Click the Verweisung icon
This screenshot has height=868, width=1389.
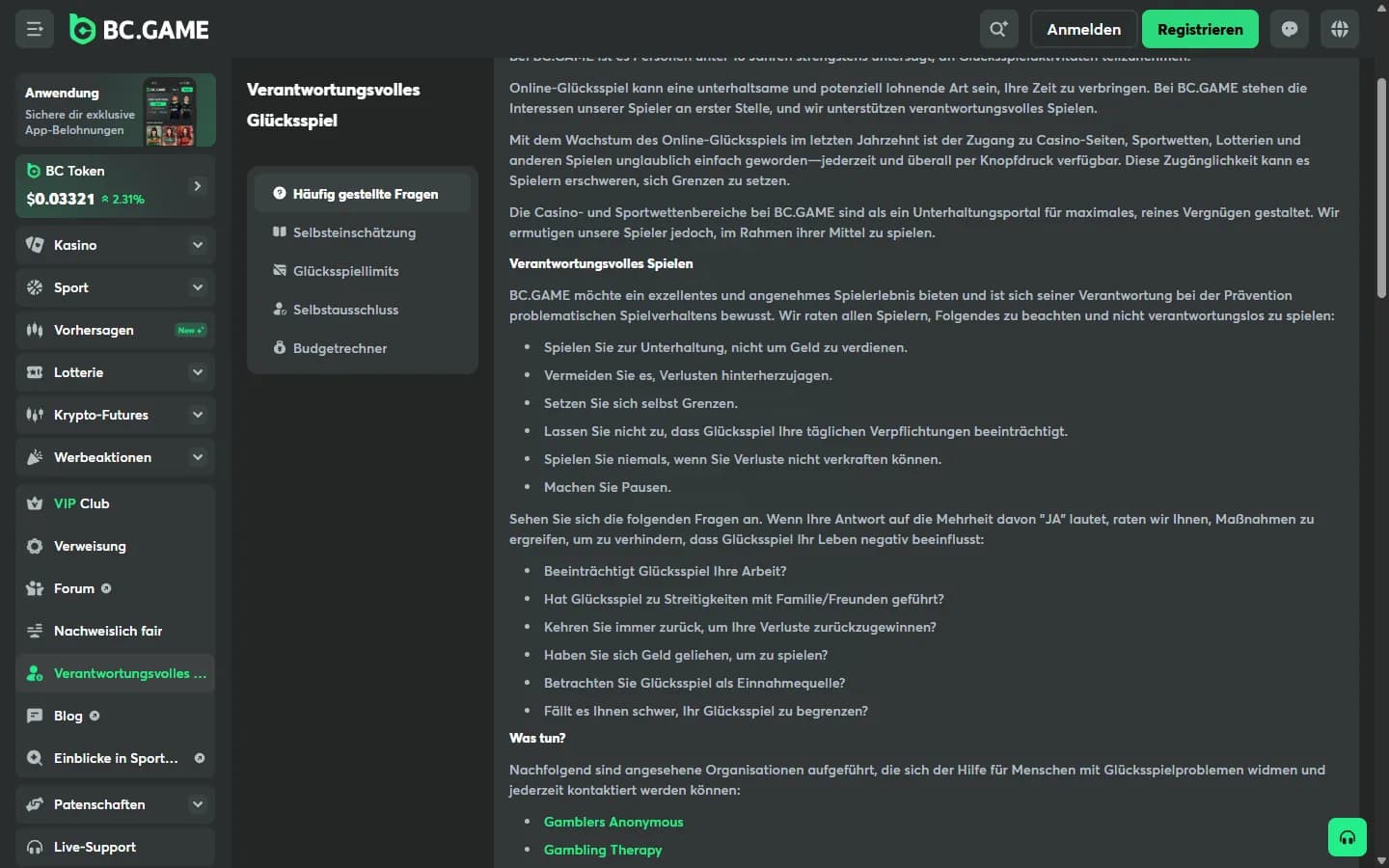35,546
